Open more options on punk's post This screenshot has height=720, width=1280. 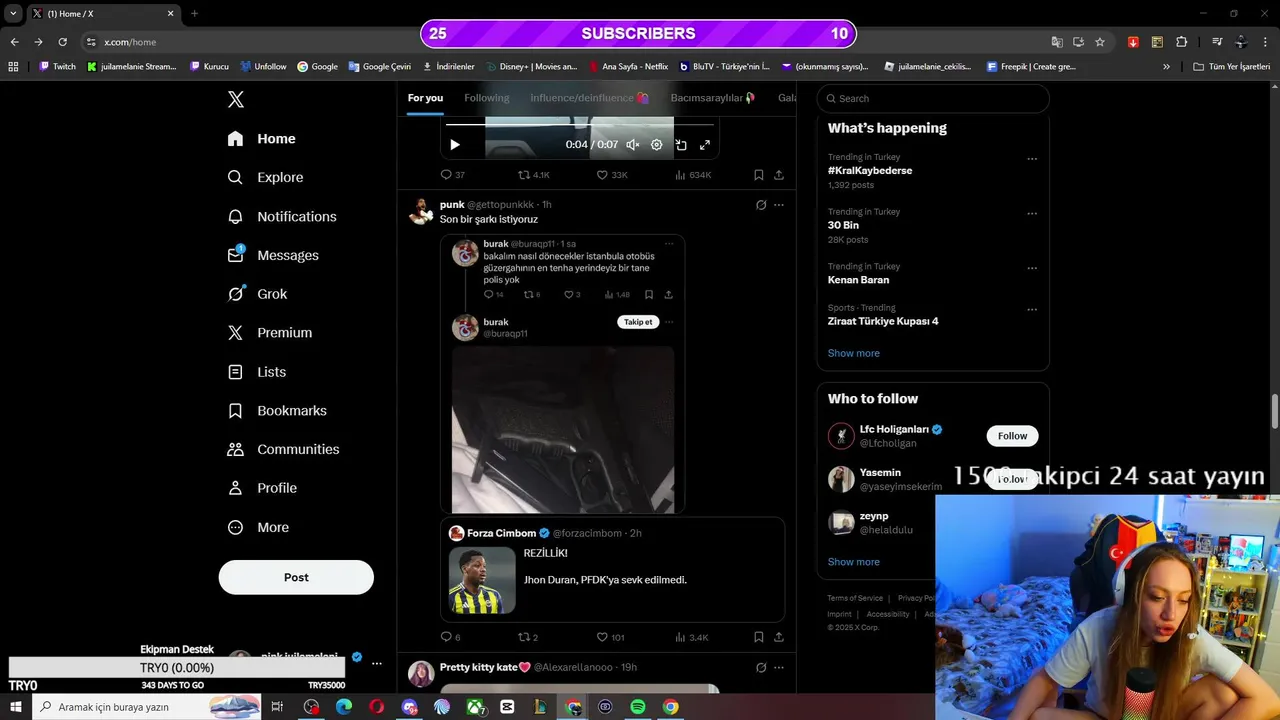779,205
